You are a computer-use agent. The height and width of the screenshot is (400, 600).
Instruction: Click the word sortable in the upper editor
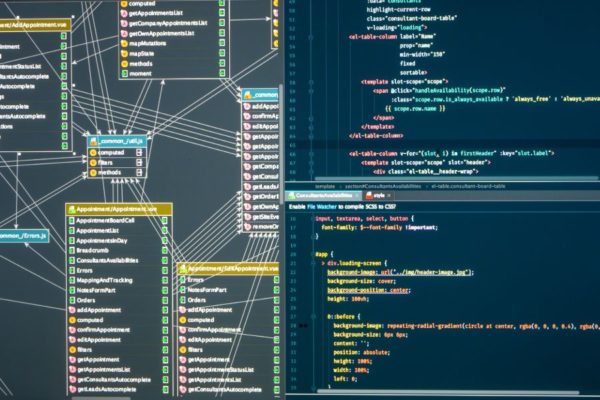[414, 72]
